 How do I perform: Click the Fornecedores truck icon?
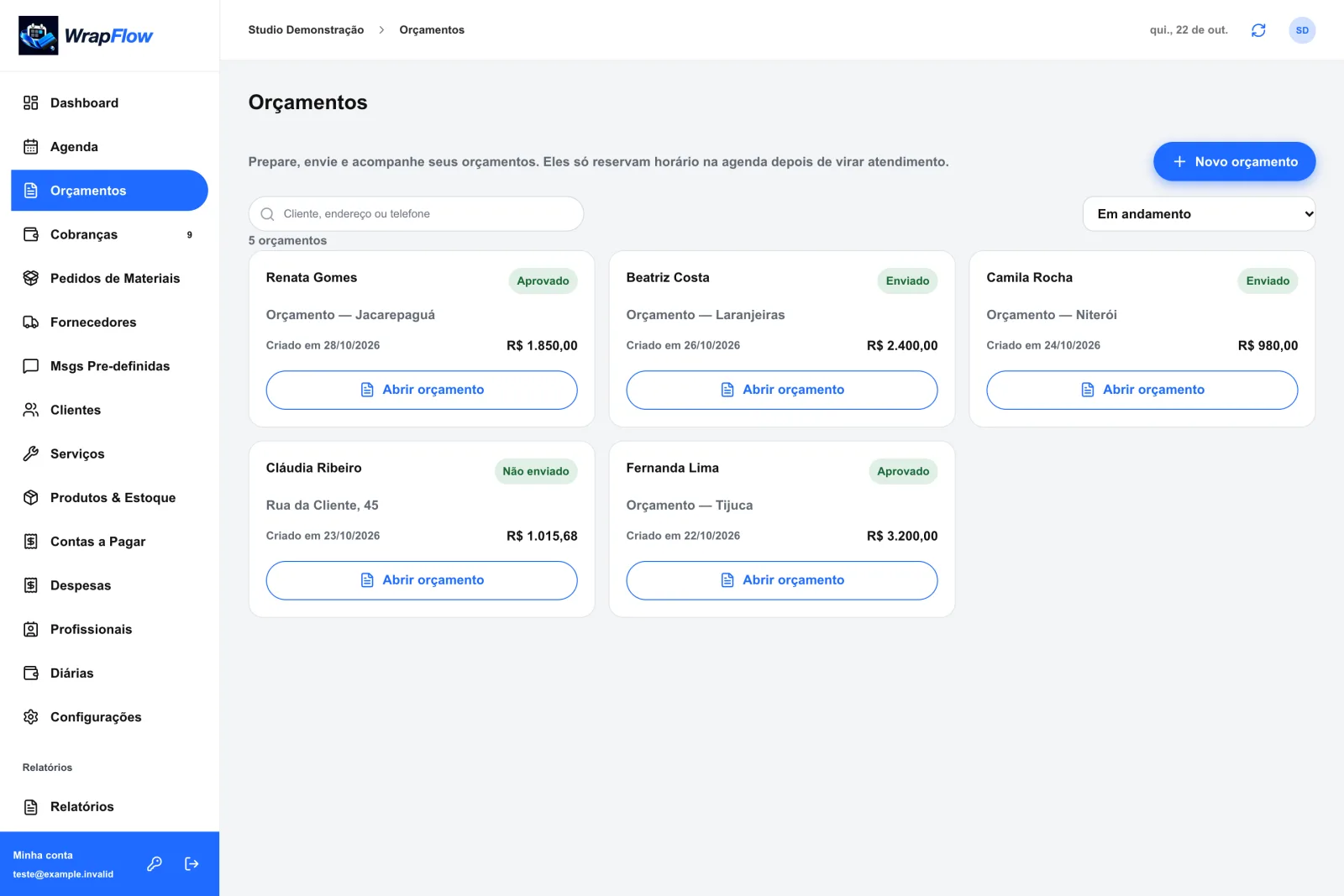coord(31,322)
